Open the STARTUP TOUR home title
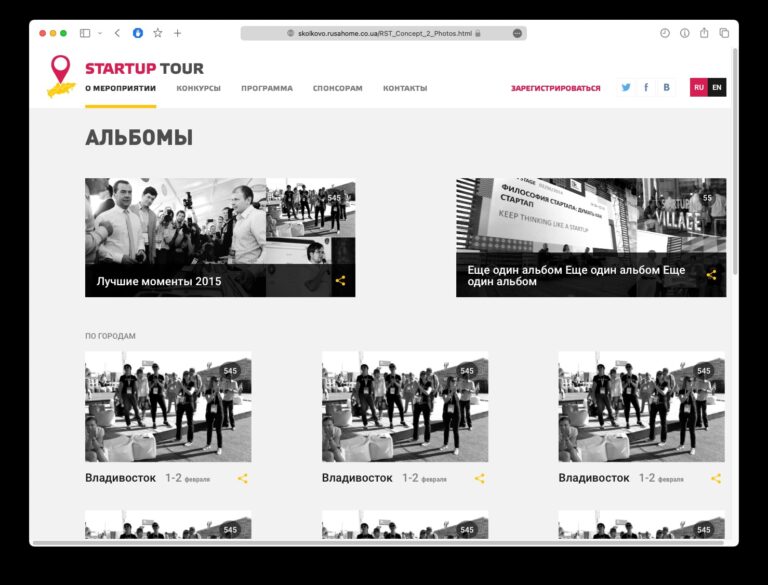 [x=144, y=69]
